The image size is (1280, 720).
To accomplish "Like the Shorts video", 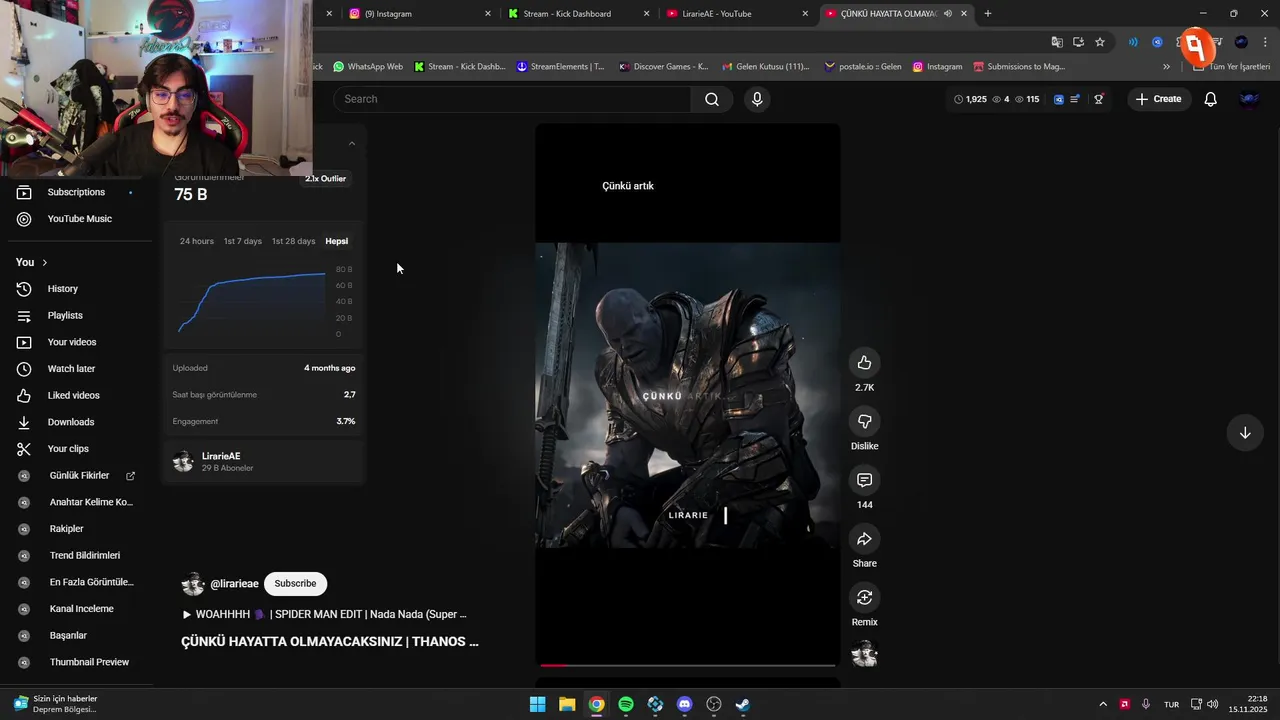I will click(864, 363).
